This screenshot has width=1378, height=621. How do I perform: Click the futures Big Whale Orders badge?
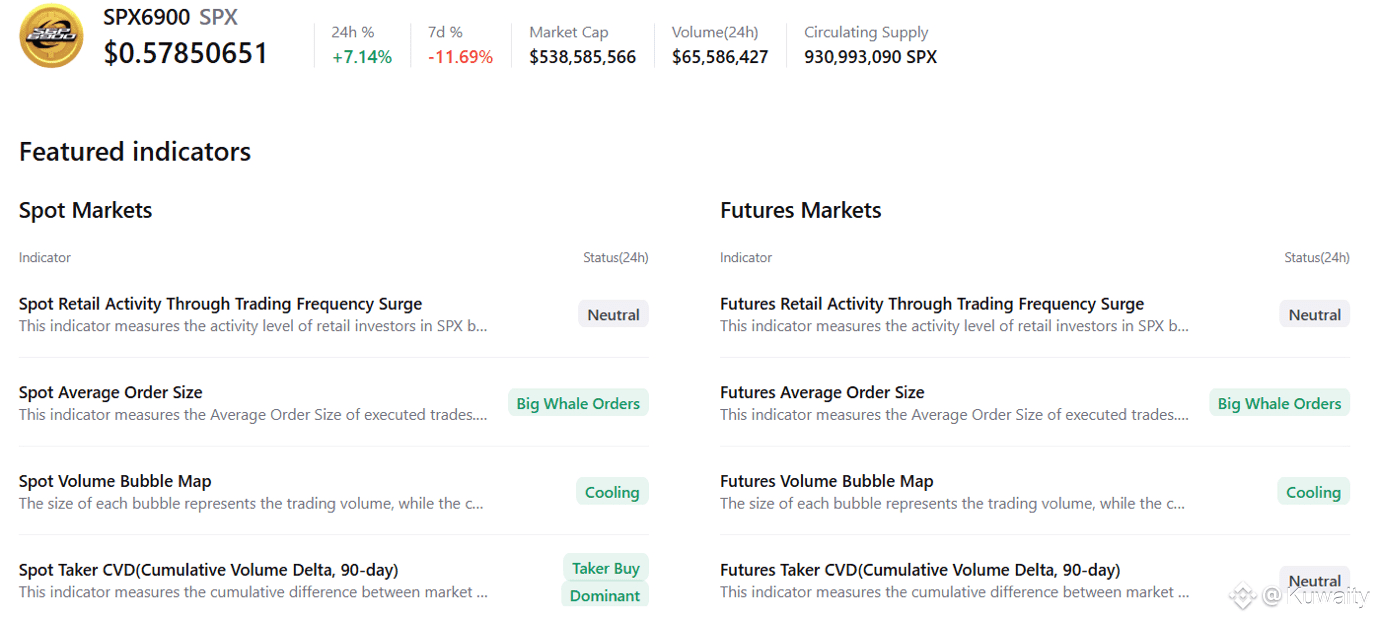pos(1279,403)
